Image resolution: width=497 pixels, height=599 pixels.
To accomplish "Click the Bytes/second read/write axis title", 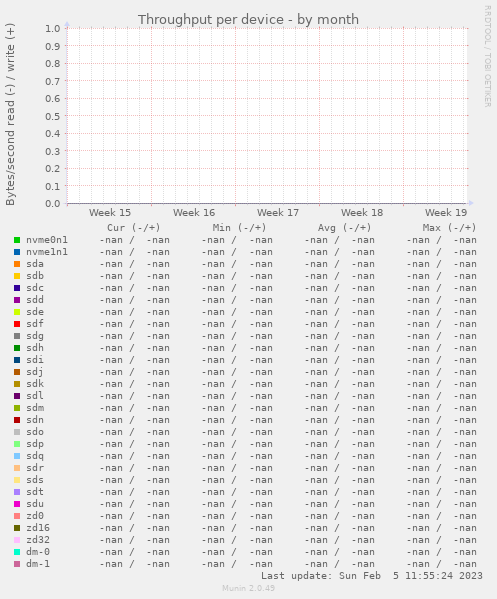I will [10, 115].
